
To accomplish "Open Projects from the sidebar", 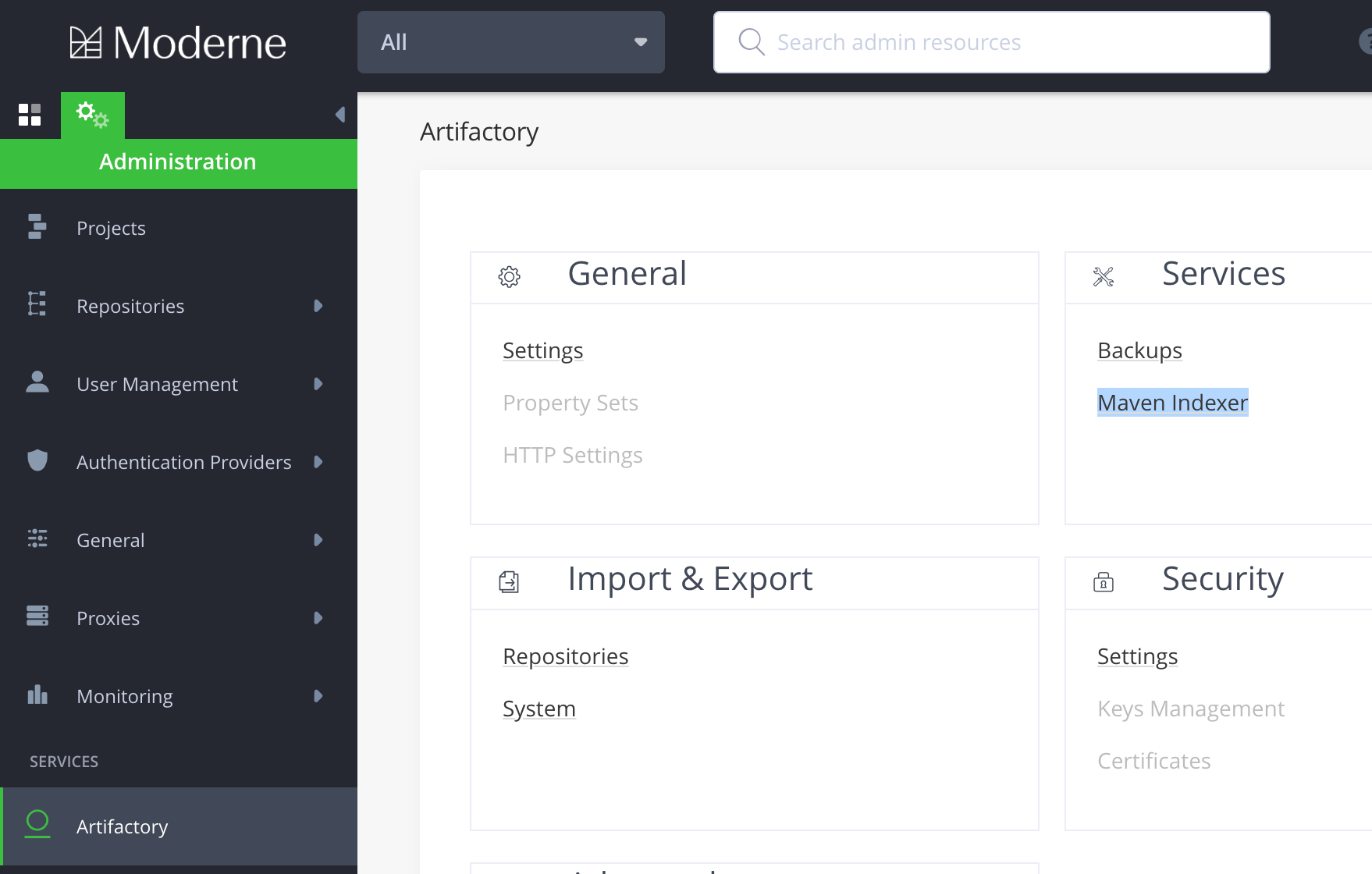I will (x=111, y=228).
